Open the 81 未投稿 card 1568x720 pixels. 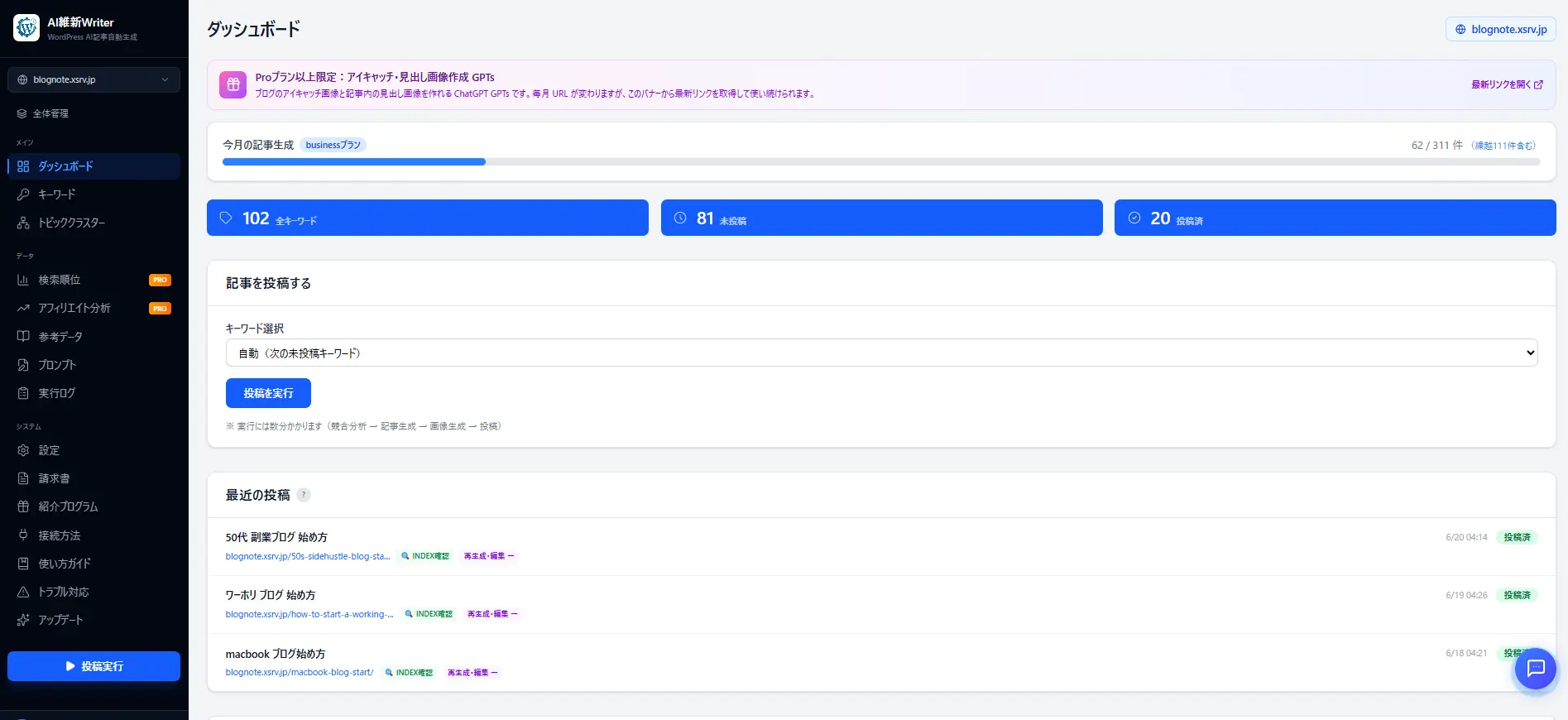881,218
